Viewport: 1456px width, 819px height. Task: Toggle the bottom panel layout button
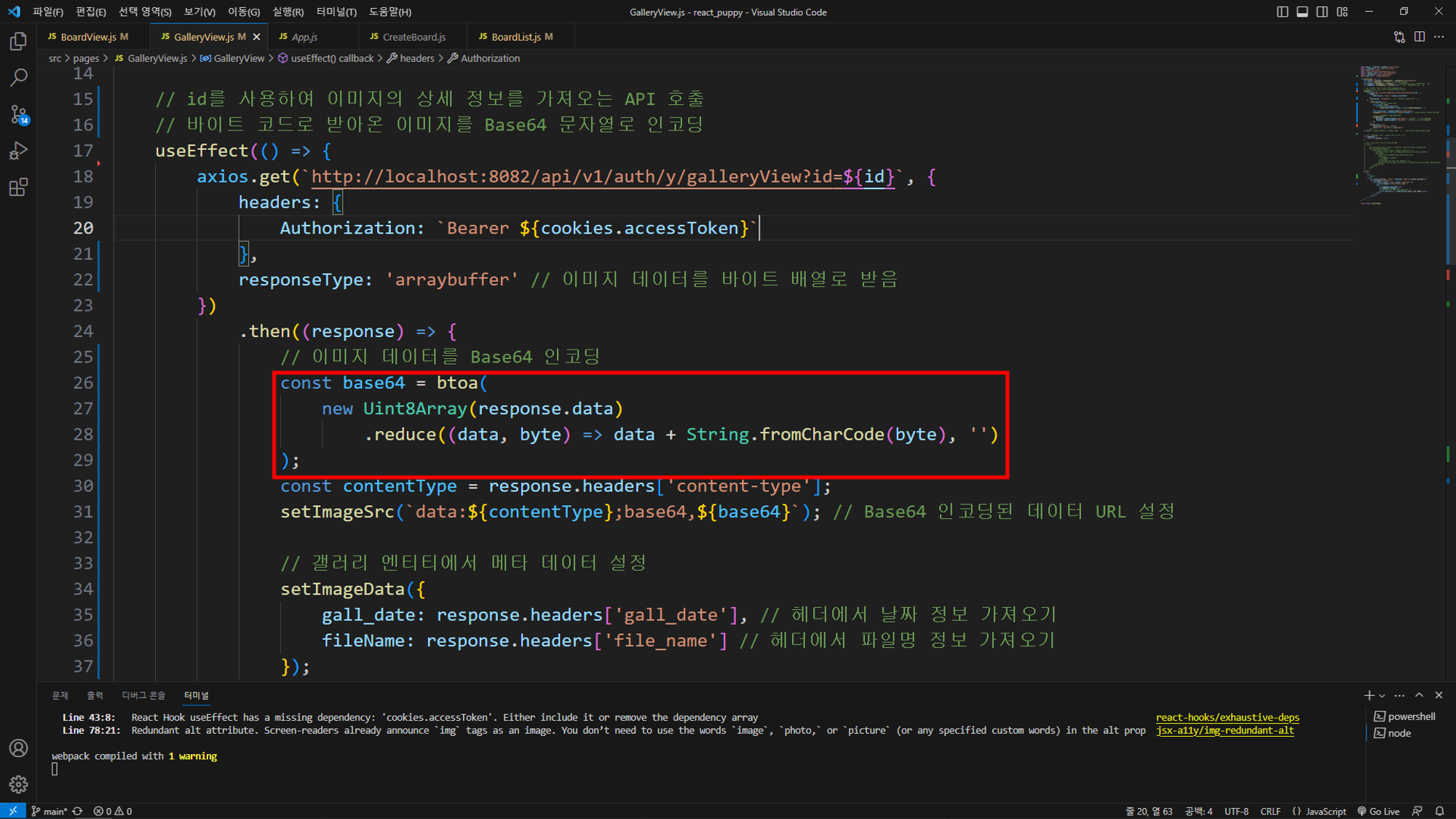pyautogui.click(x=1302, y=12)
